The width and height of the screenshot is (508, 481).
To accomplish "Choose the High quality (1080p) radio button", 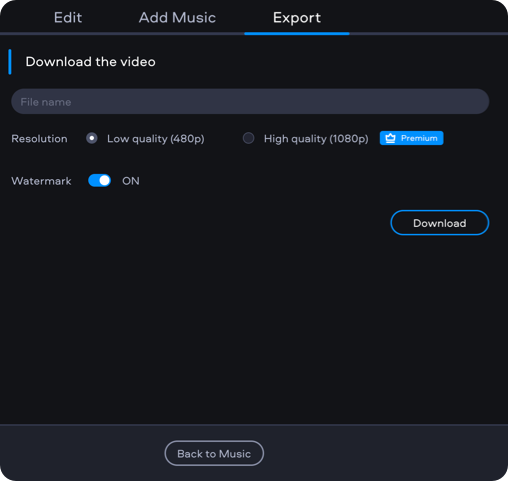I will [248, 138].
